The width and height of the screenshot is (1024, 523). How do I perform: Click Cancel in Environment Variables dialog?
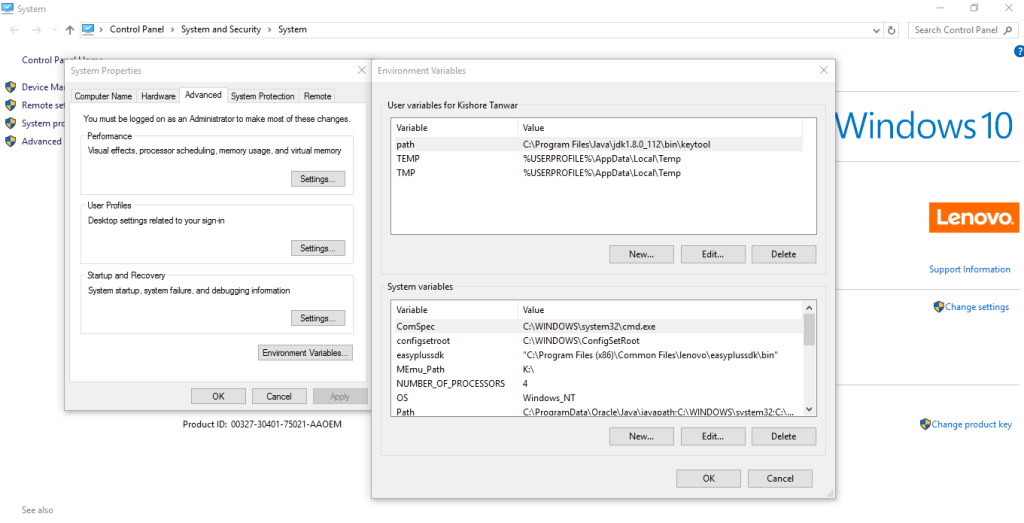pyautogui.click(x=780, y=479)
